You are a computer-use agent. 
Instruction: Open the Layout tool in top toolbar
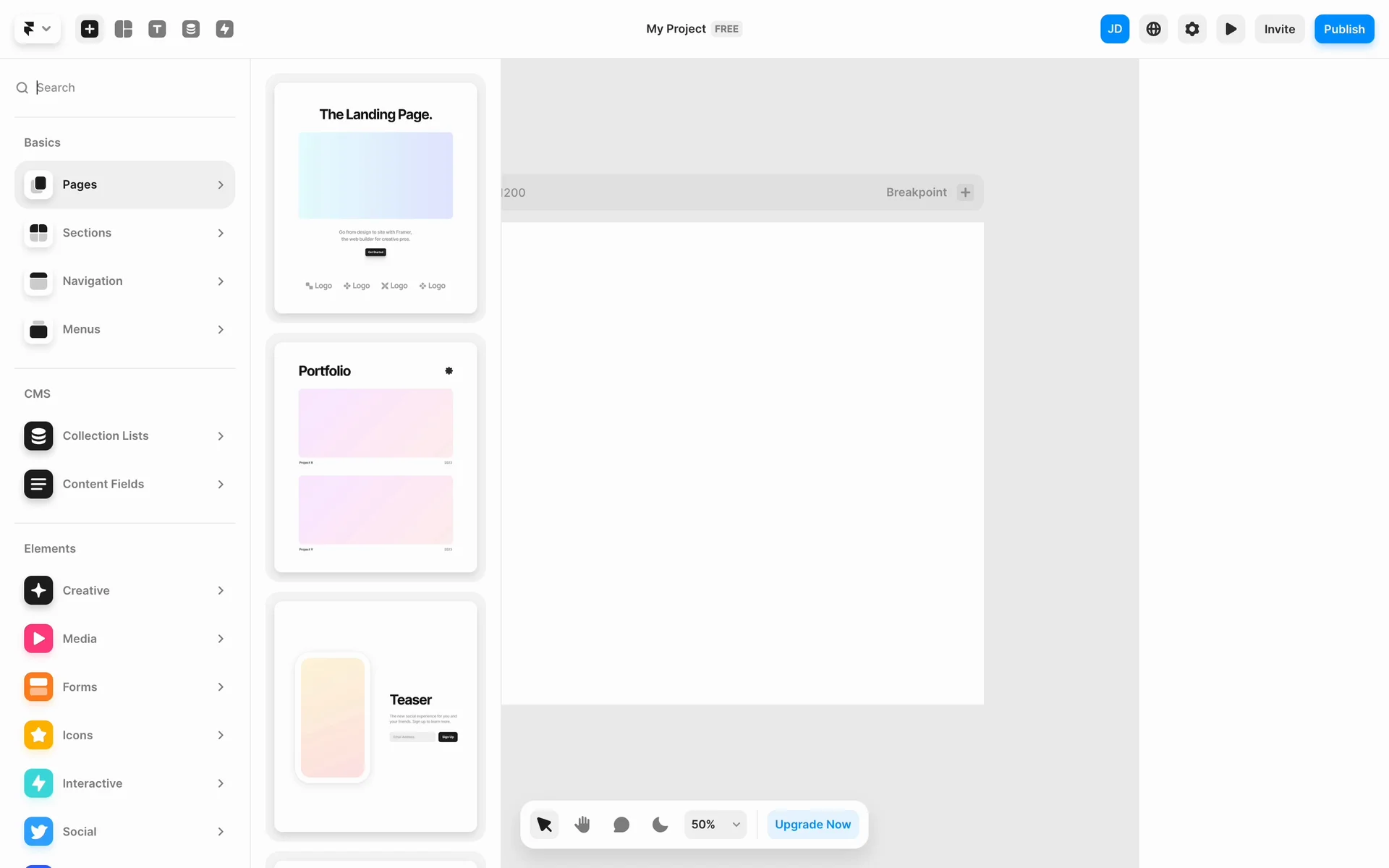click(124, 29)
